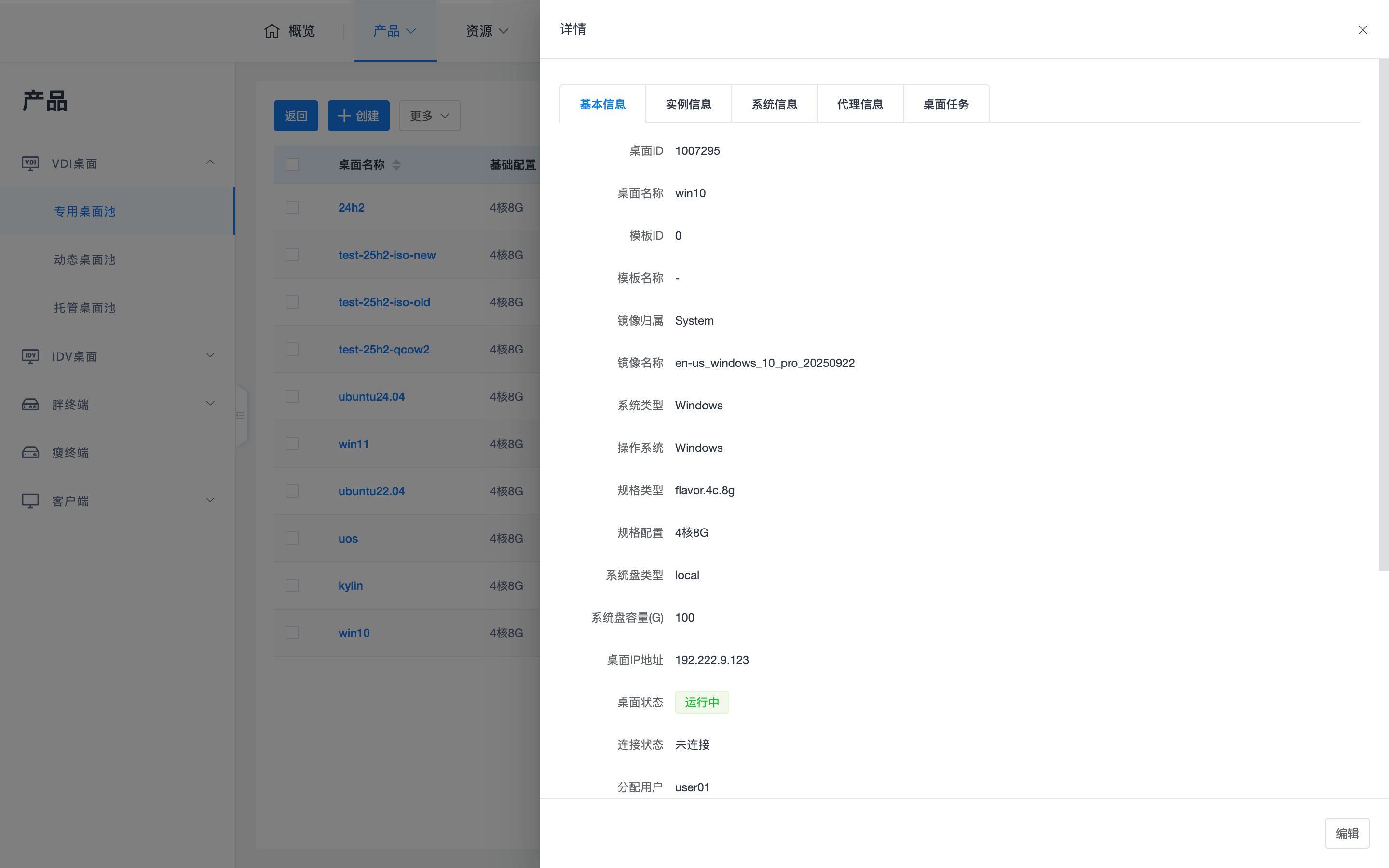Click the 胖终端 device icon
The image size is (1389, 868).
[30, 405]
